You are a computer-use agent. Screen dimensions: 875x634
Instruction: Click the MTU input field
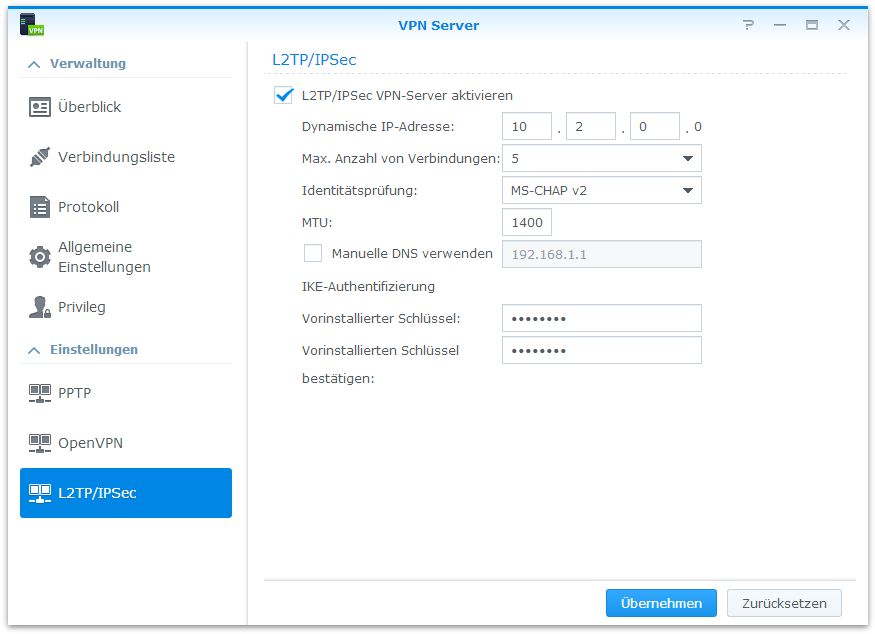(527, 222)
